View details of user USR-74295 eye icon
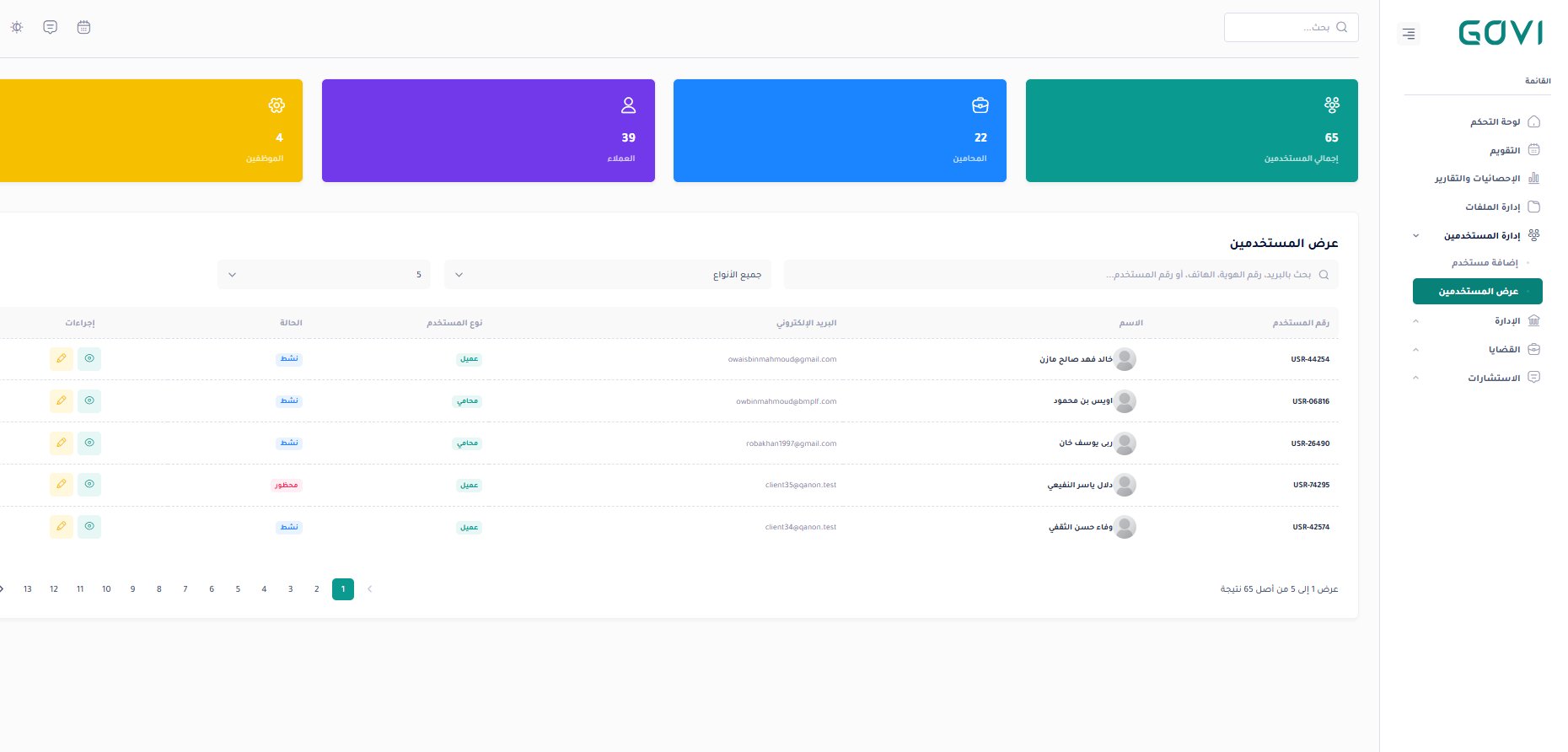The height and width of the screenshot is (752, 1568). [89, 485]
